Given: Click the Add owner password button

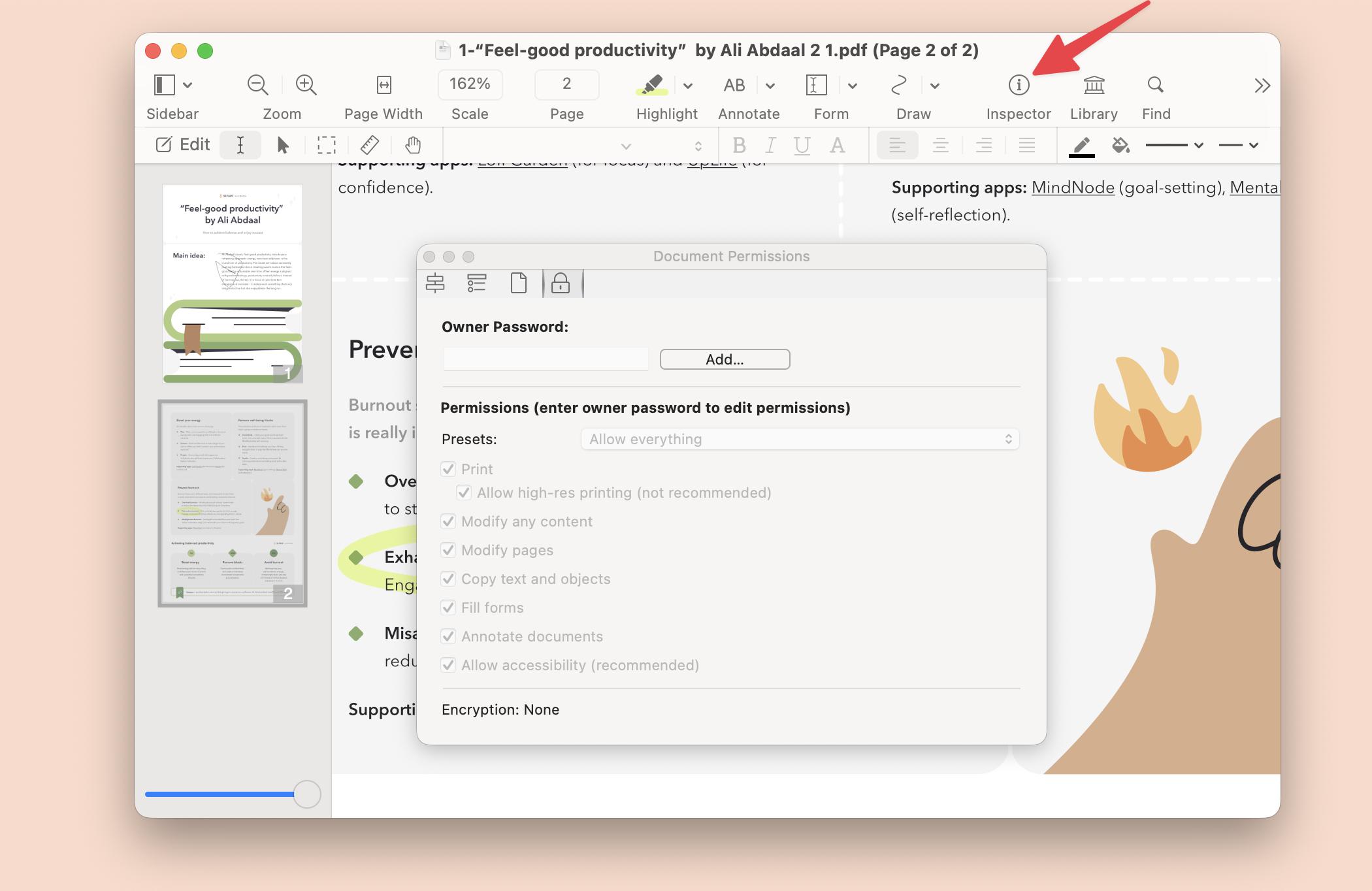Looking at the screenshot, I should click(x=725, y=359).
